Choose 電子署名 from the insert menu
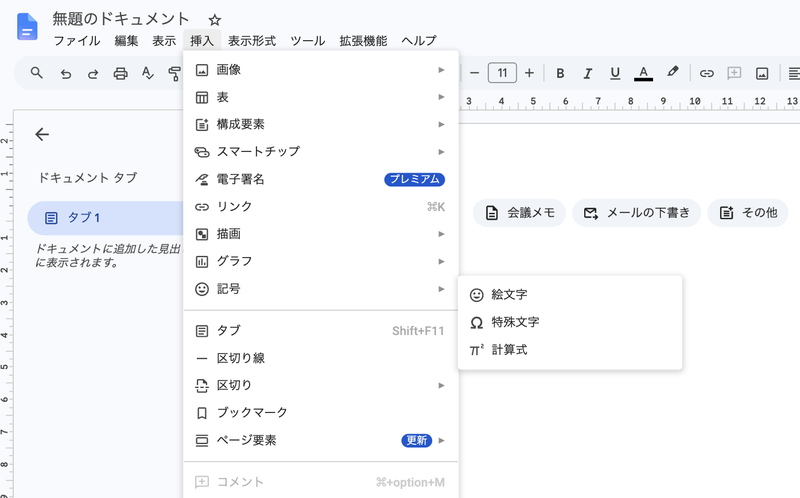 [x=321, y=179]
